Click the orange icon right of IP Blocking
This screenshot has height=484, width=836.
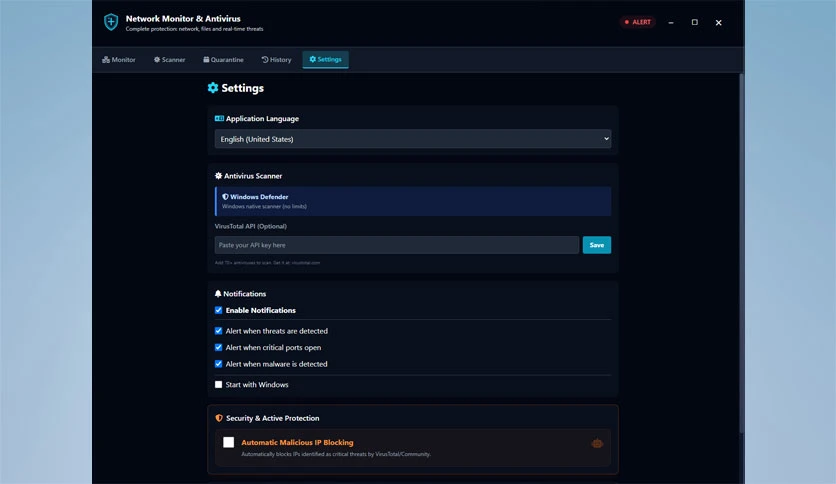pos(597,443)
